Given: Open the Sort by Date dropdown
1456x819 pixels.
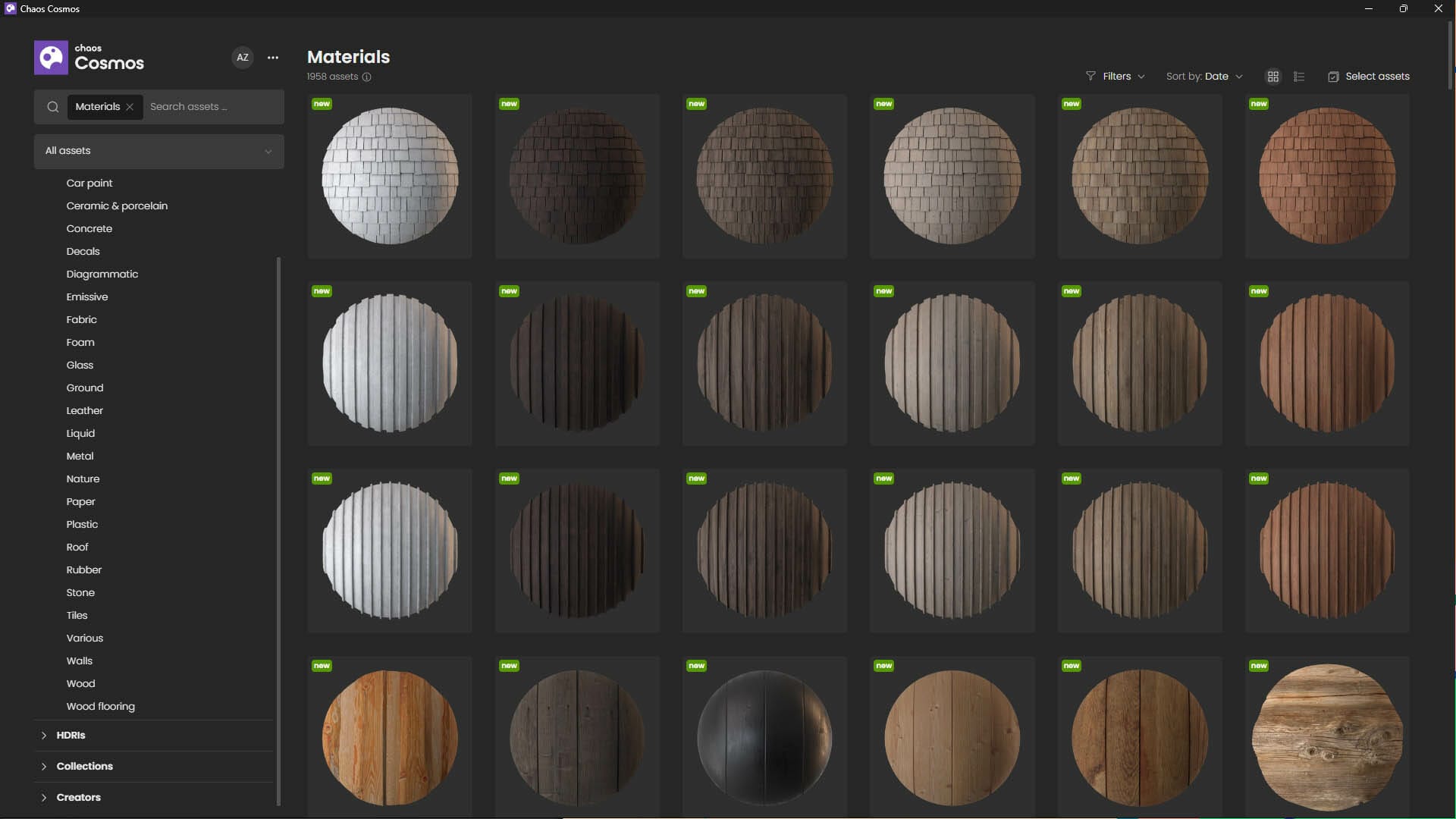Looking at the screenshot, I should pyautogui.click(x=1204, y=77).
